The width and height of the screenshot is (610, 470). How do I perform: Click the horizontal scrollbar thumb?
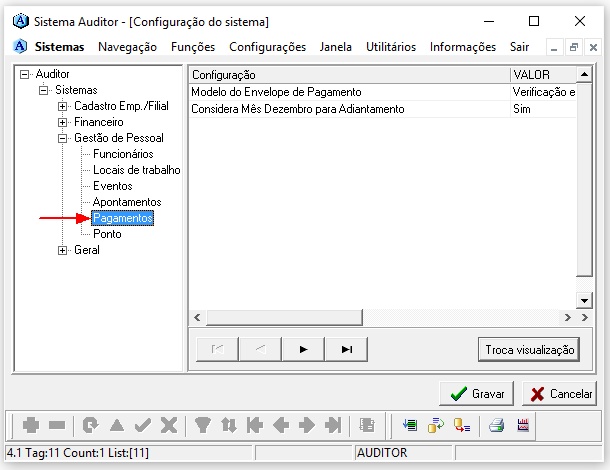(284, 317)
